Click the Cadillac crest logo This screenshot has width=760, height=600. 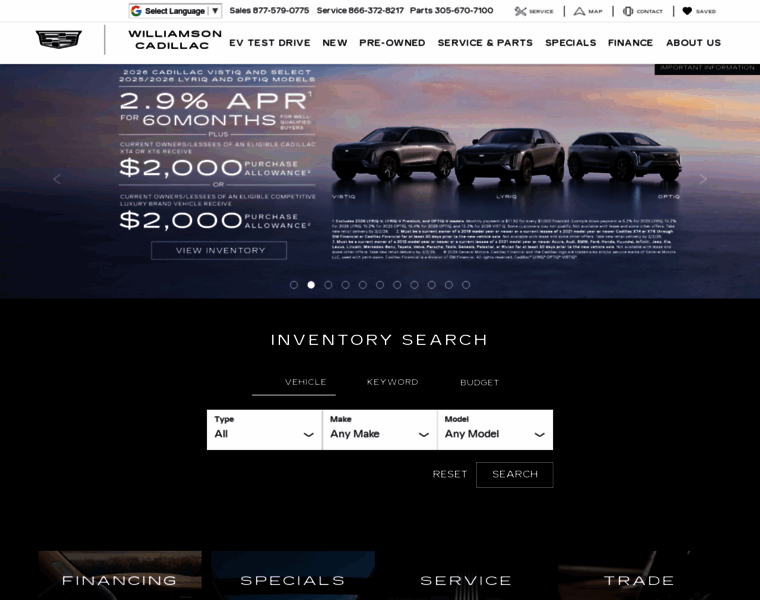coord(59,39)
